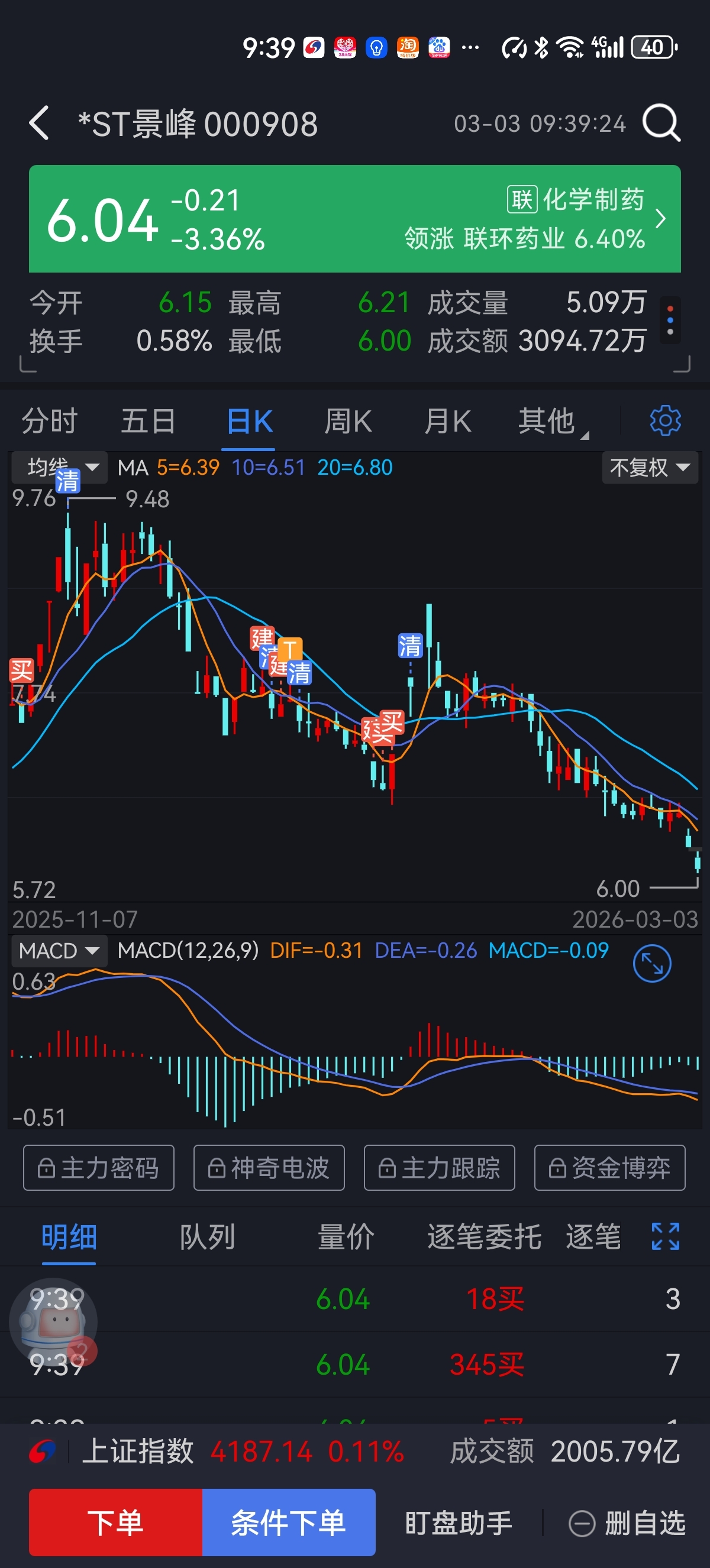Viewport: 710px width, 1568px height.
Task: Open the chart settings gear icon
Action: coord(665,420)
